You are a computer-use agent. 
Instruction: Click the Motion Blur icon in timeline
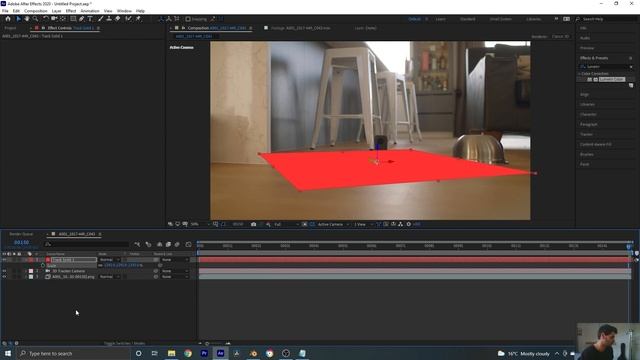(x=177, y=244)
